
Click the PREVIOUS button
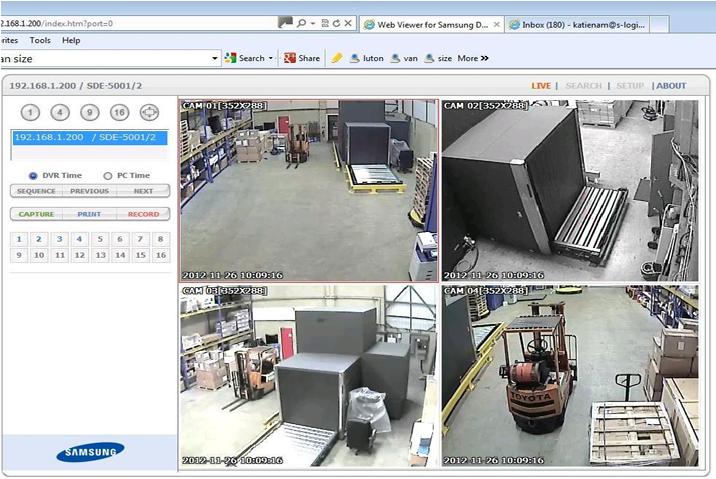pyautogui.click(x=90, y=191)
